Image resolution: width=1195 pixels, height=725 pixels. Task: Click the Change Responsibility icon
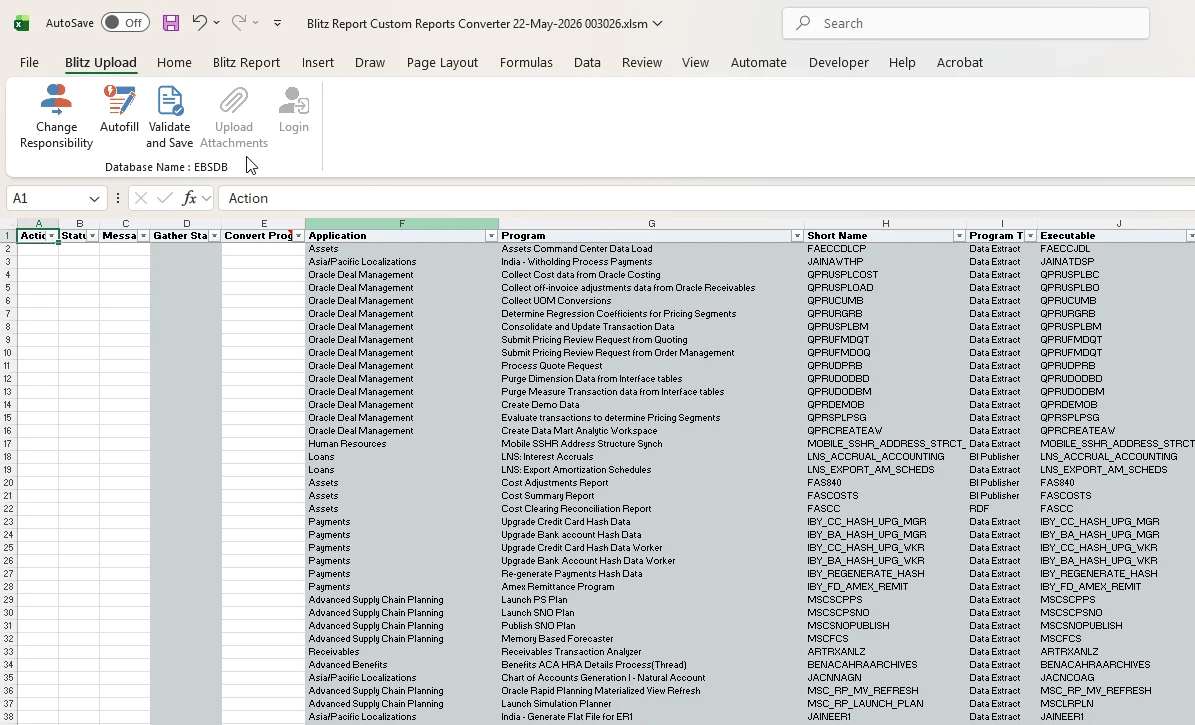[56, 100]
